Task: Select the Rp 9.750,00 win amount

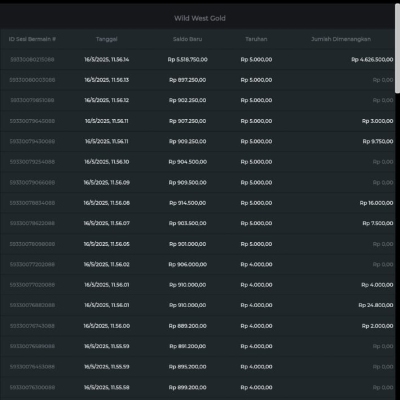Action: [x=378, y=141]
